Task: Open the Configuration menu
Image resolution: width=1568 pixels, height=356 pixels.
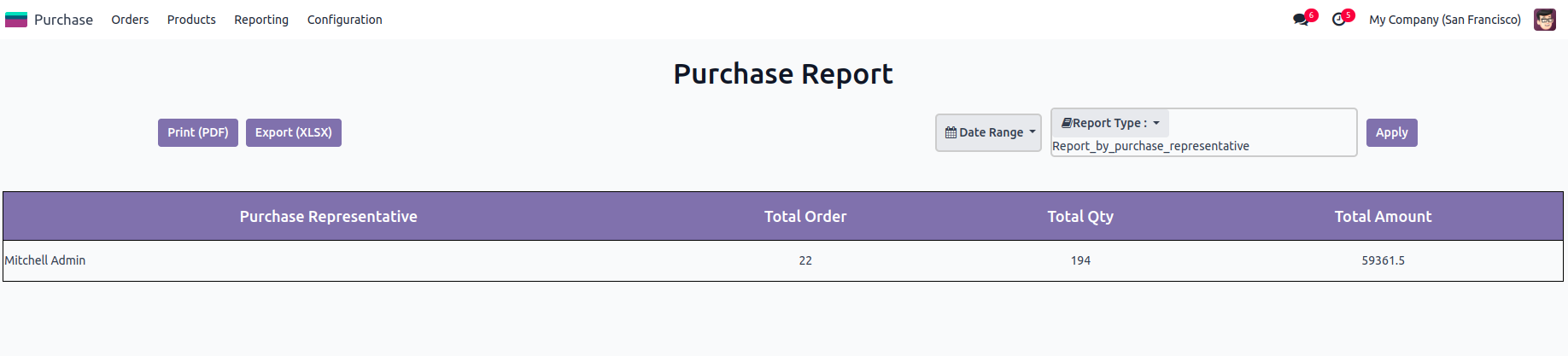Action: [x=344, y=20]
